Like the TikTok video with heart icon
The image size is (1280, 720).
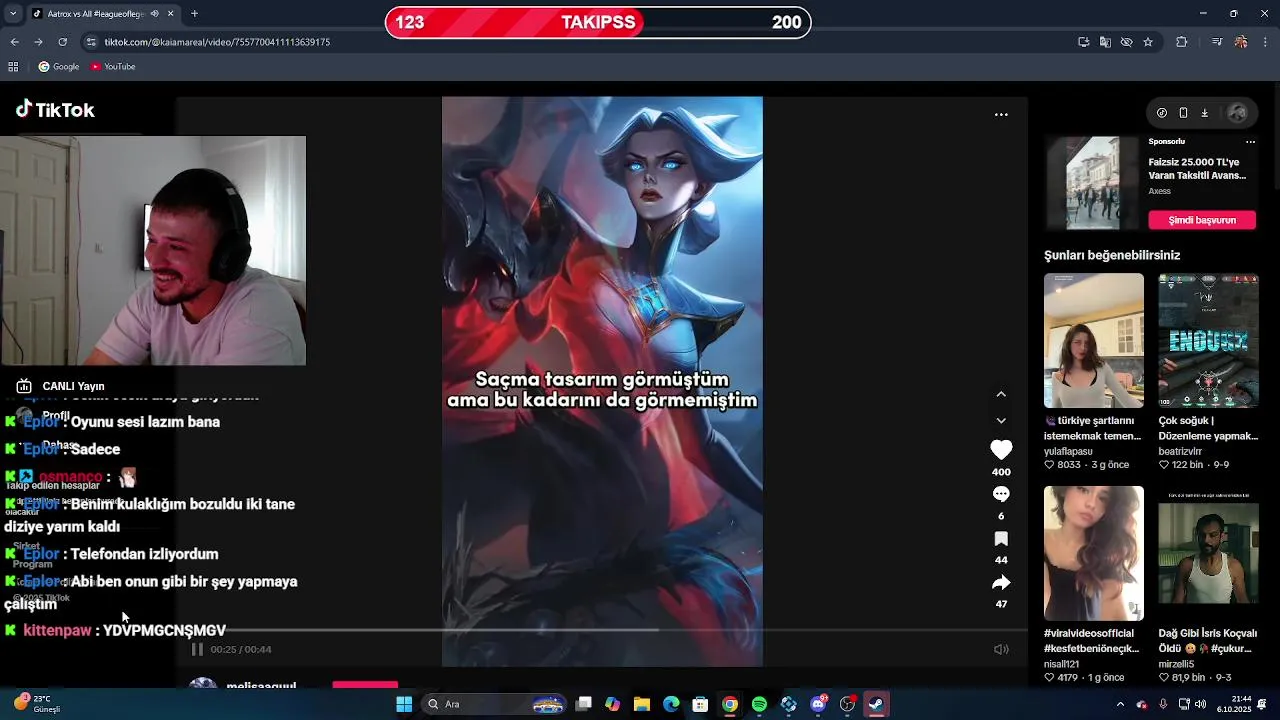point(1001,450)
